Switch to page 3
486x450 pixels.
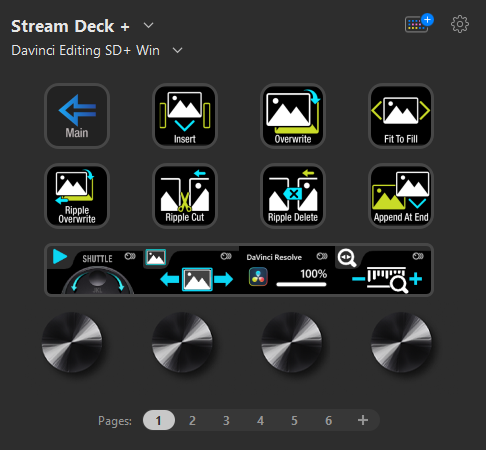click(226, 420)
